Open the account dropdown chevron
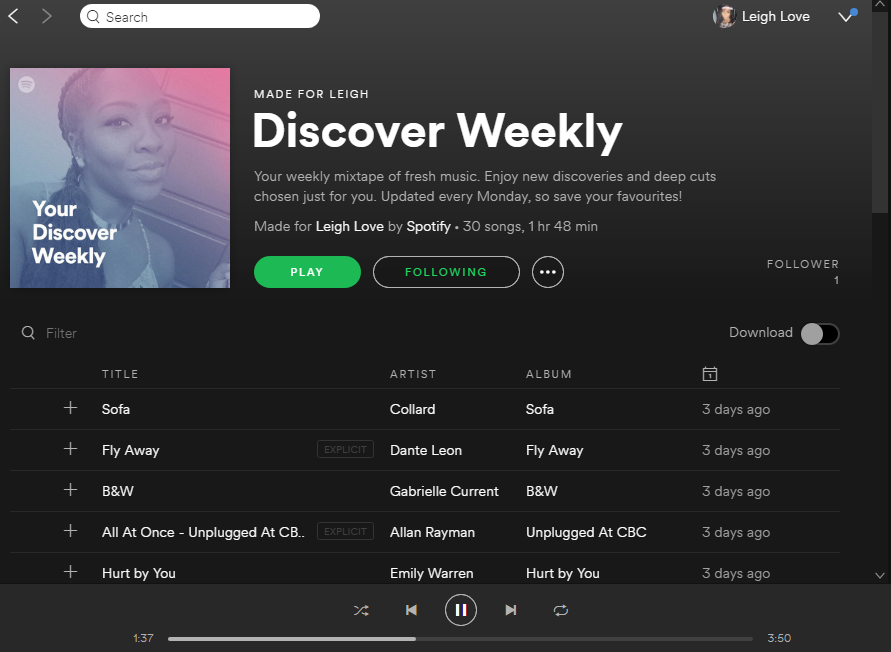This screenshot has width=891, height=652. click(x=846, y=16)
